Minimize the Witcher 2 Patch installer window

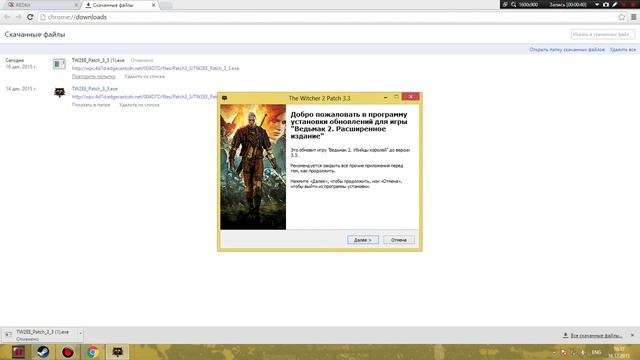point(385,98)
